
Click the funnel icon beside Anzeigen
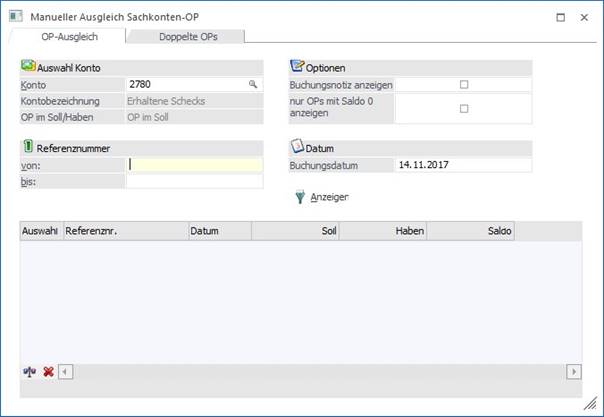(x=299, y=197)
